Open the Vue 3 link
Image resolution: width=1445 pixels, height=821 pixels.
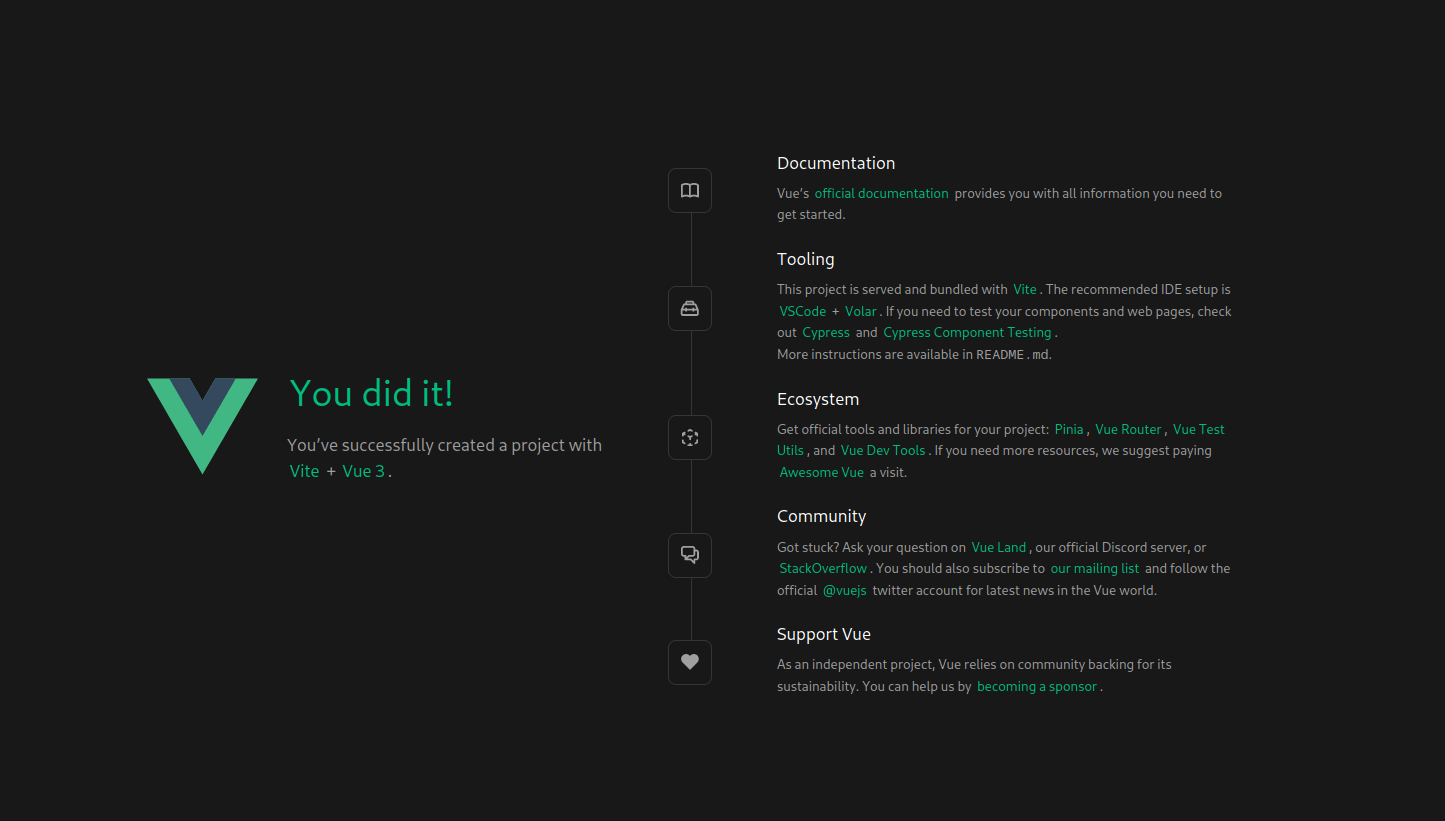[x=364, y=471]
